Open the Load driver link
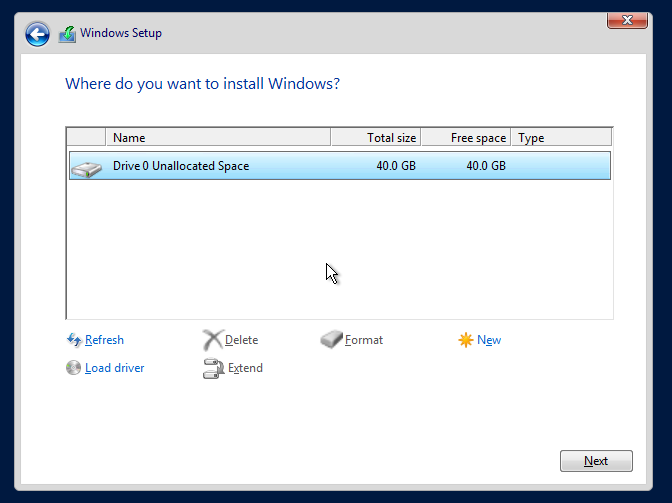The width and height of the screenshot is (672, 503). tap(114, 368)
